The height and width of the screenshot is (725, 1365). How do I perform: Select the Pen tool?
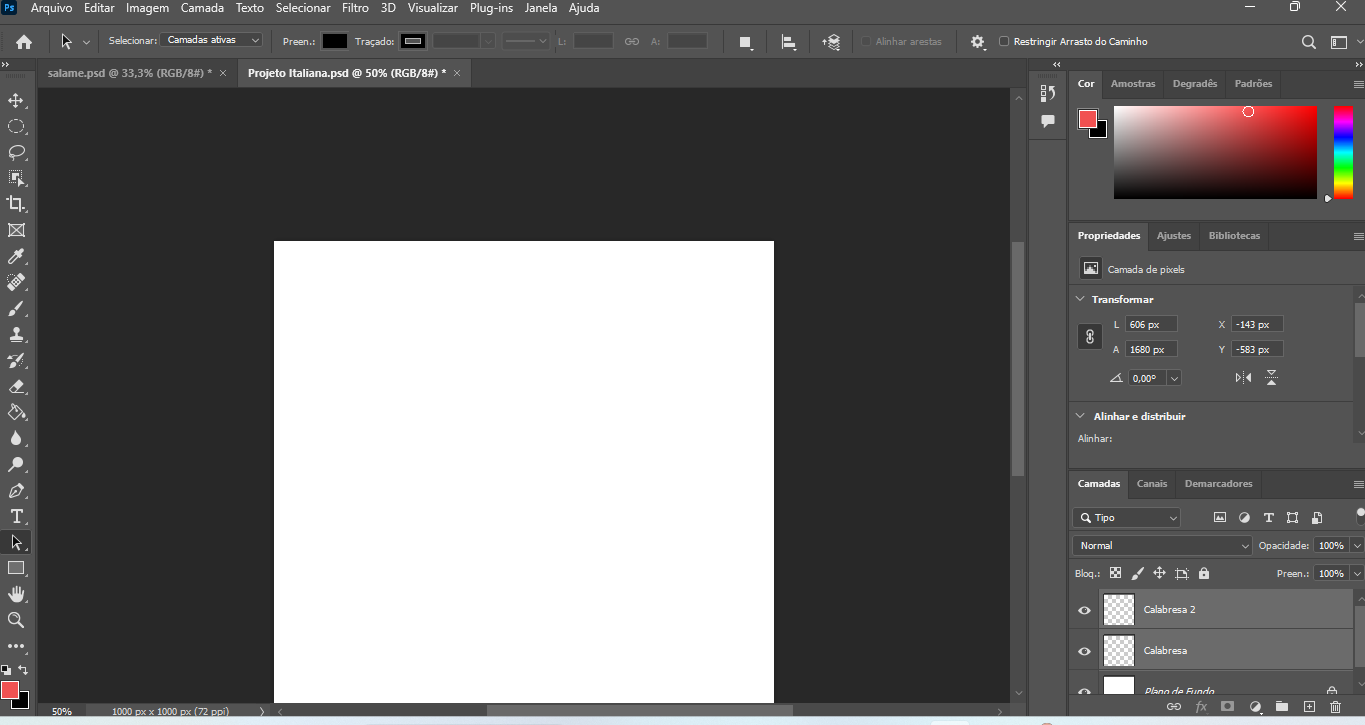point(16,491)
